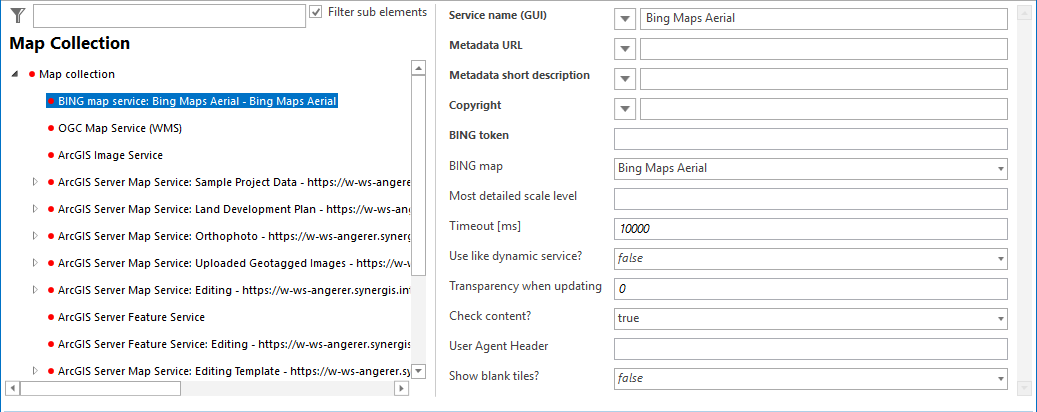Click the tree scroll down arrow
The width and height of the screenshot is (1037, 412).
(418, 370)
